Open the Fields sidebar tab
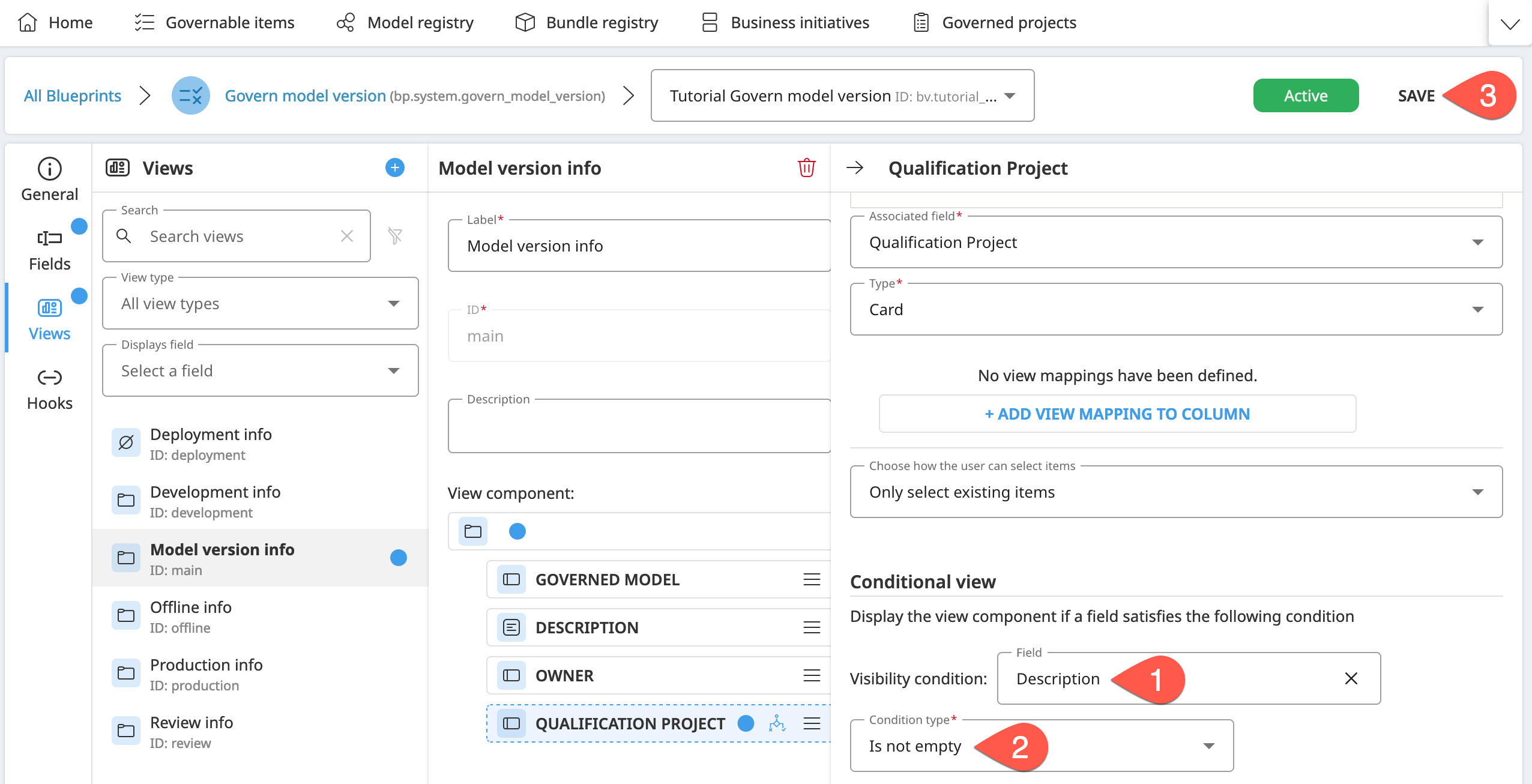This screenshot has width=1532, height=784. click(49, 250)
